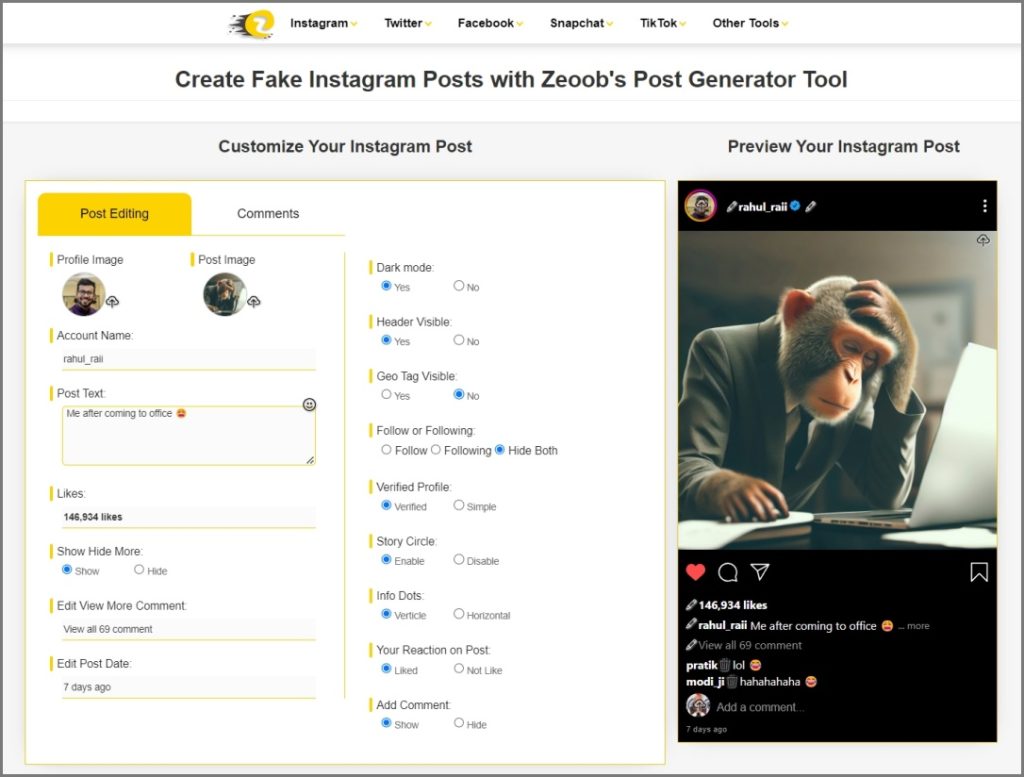
Task: Set Info Dots to Horizontal
Action: coord(458,614)
